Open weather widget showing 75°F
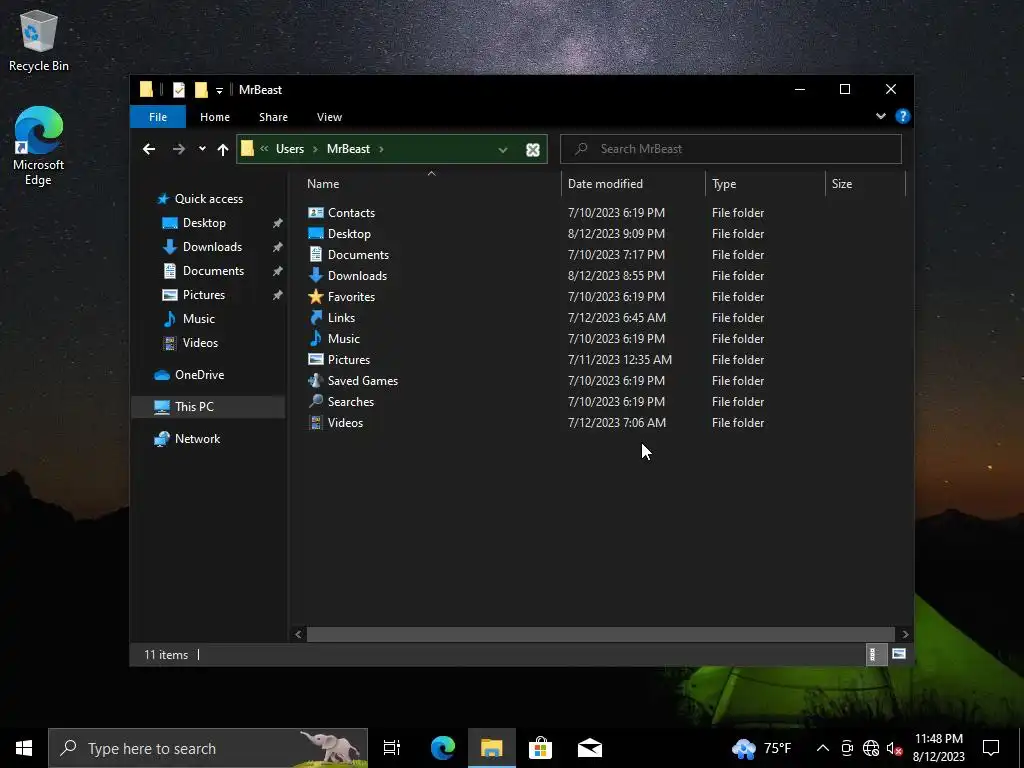Screen dimensions: 1024x768 coord(761,748)
